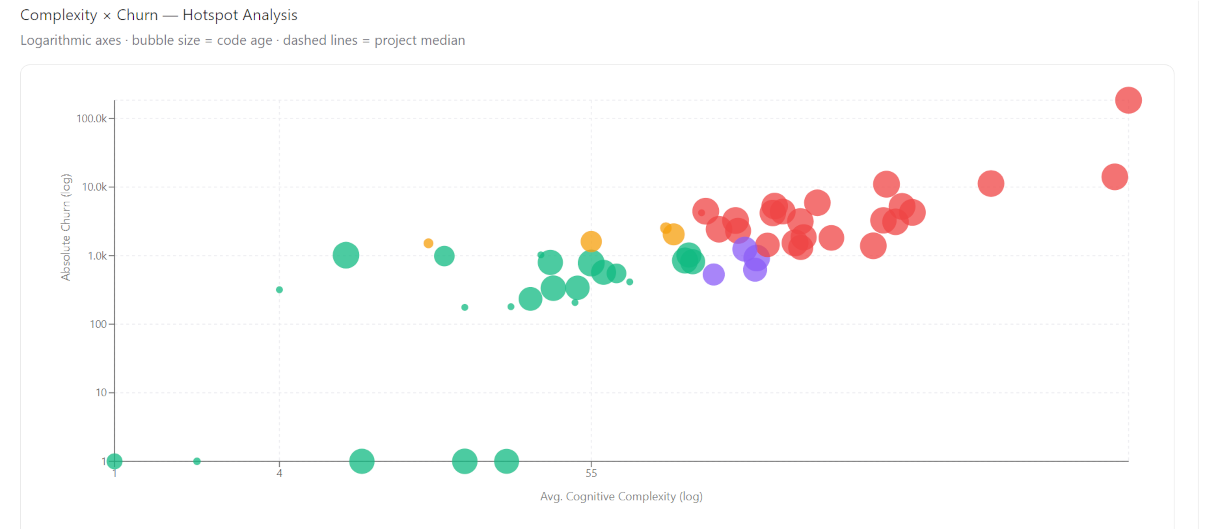Click the orange bubble directly above the 55 tick
The width and height of the screenshot is (1220, 529).
(x=591, y=241)
